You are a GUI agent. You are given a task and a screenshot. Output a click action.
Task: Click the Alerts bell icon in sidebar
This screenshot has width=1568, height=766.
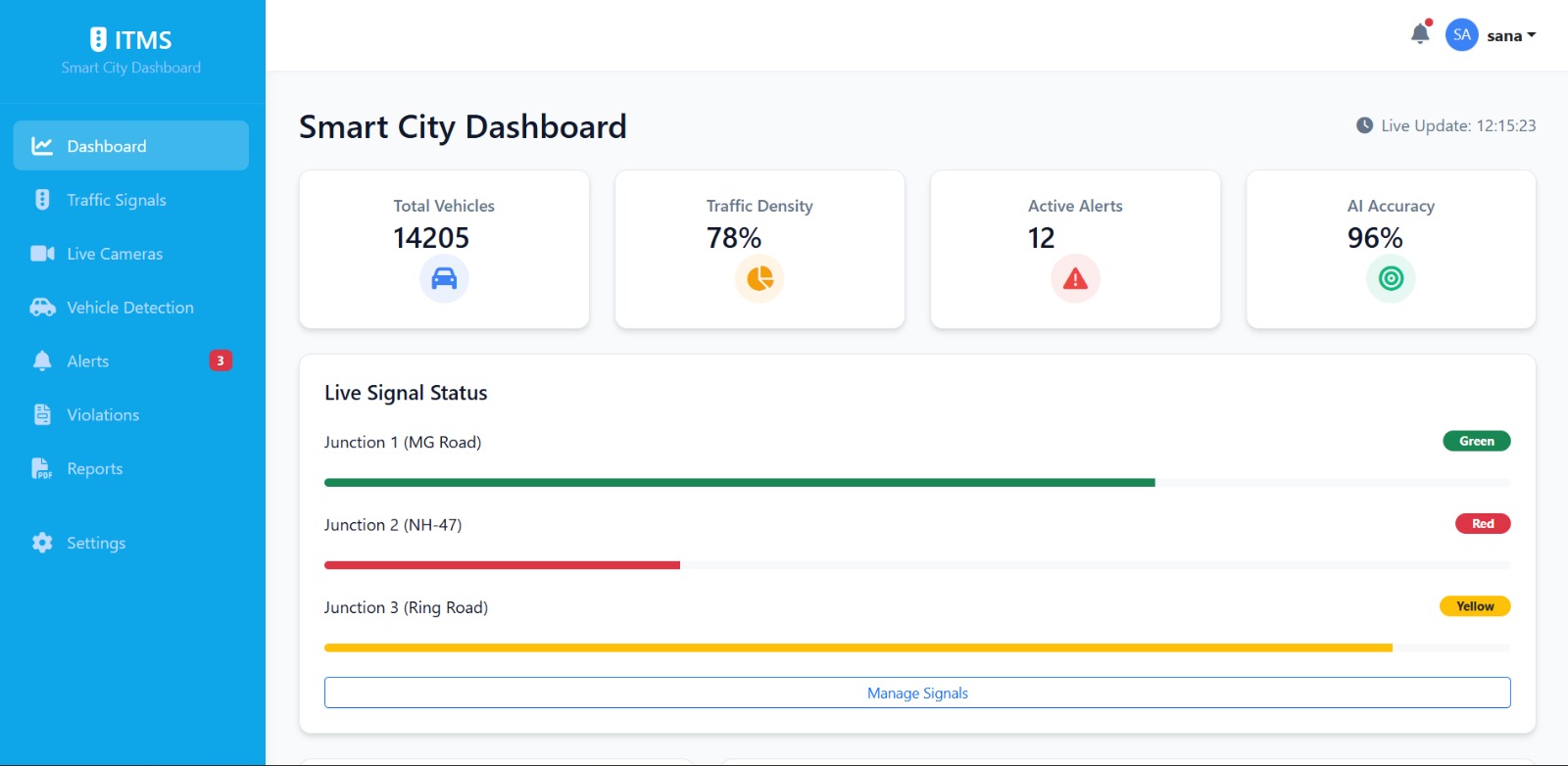point(42,361)
